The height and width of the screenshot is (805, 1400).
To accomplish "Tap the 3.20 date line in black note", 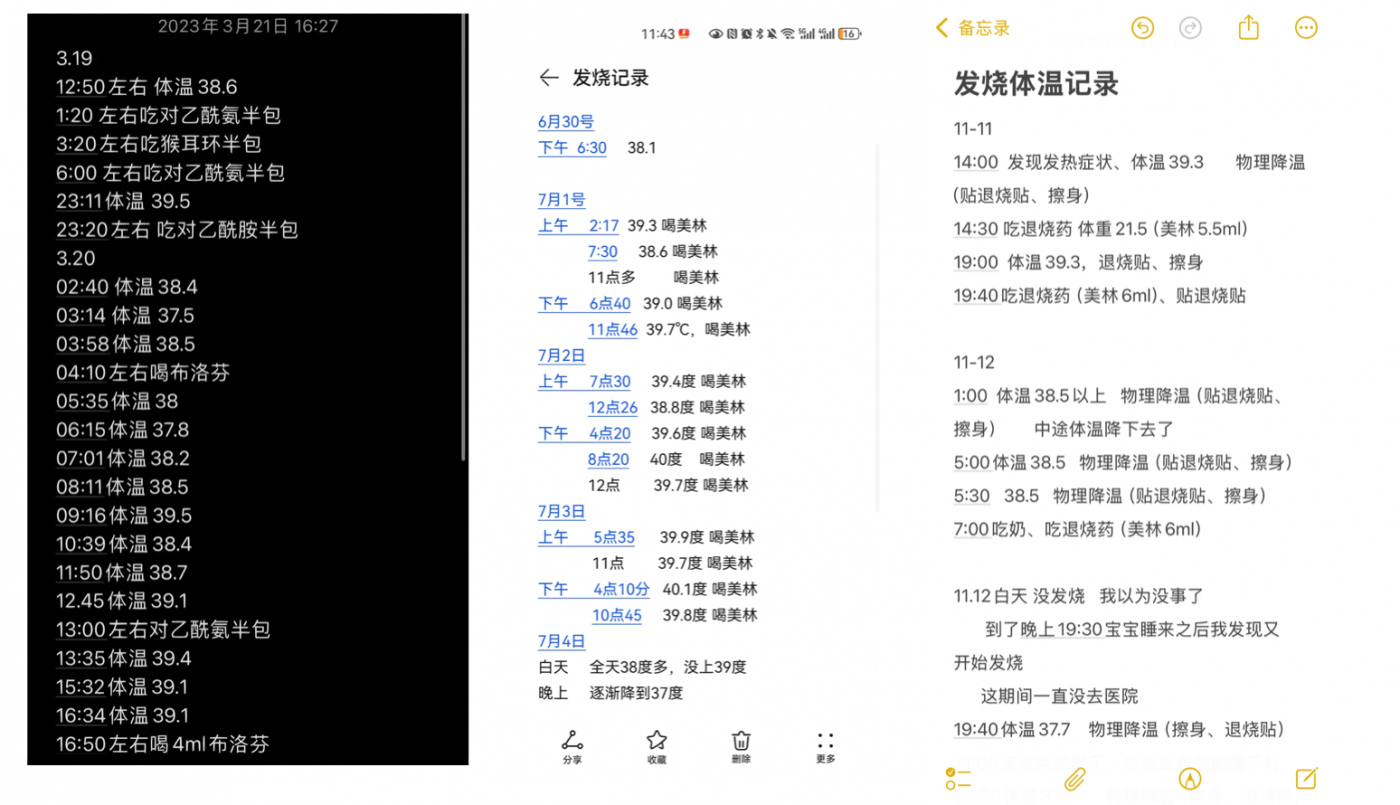I will (76, 259).
